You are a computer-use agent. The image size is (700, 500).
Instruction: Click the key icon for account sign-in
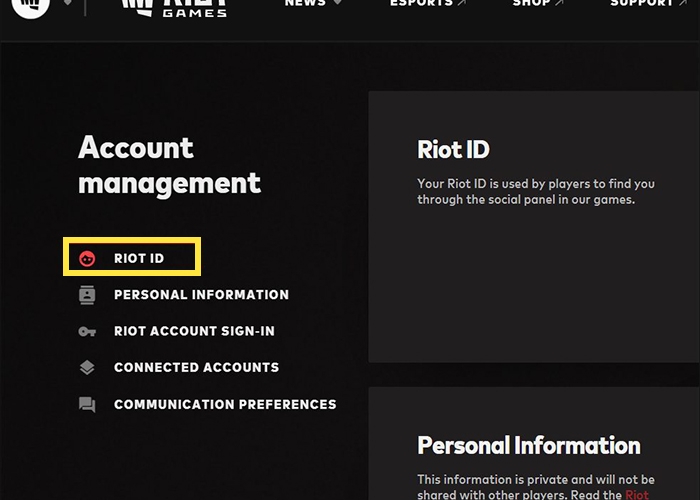(x=87, y=331)
